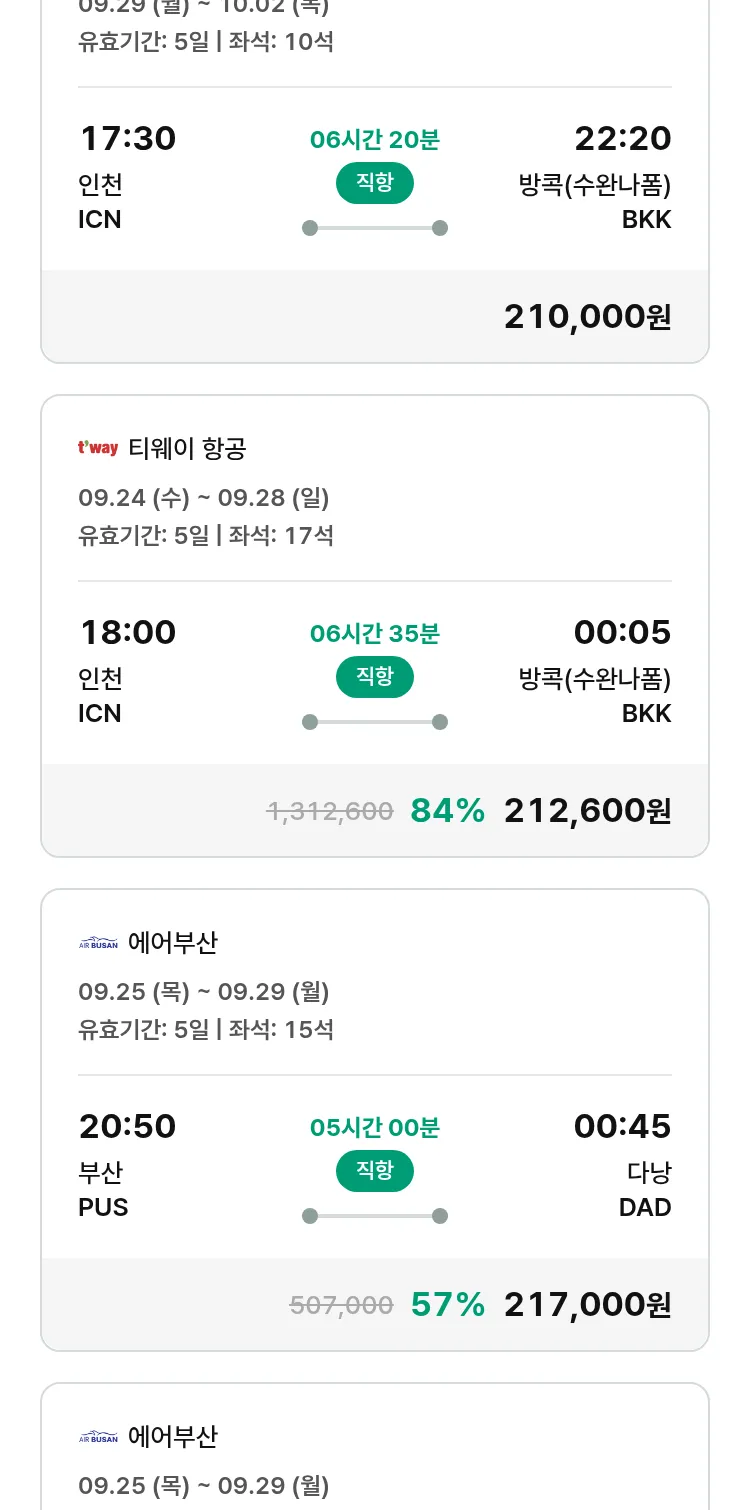Screen dimensions: 750x1510
Task: Choose the 217,000원 Air Busan fare
Action: (x=587, y=1305)
